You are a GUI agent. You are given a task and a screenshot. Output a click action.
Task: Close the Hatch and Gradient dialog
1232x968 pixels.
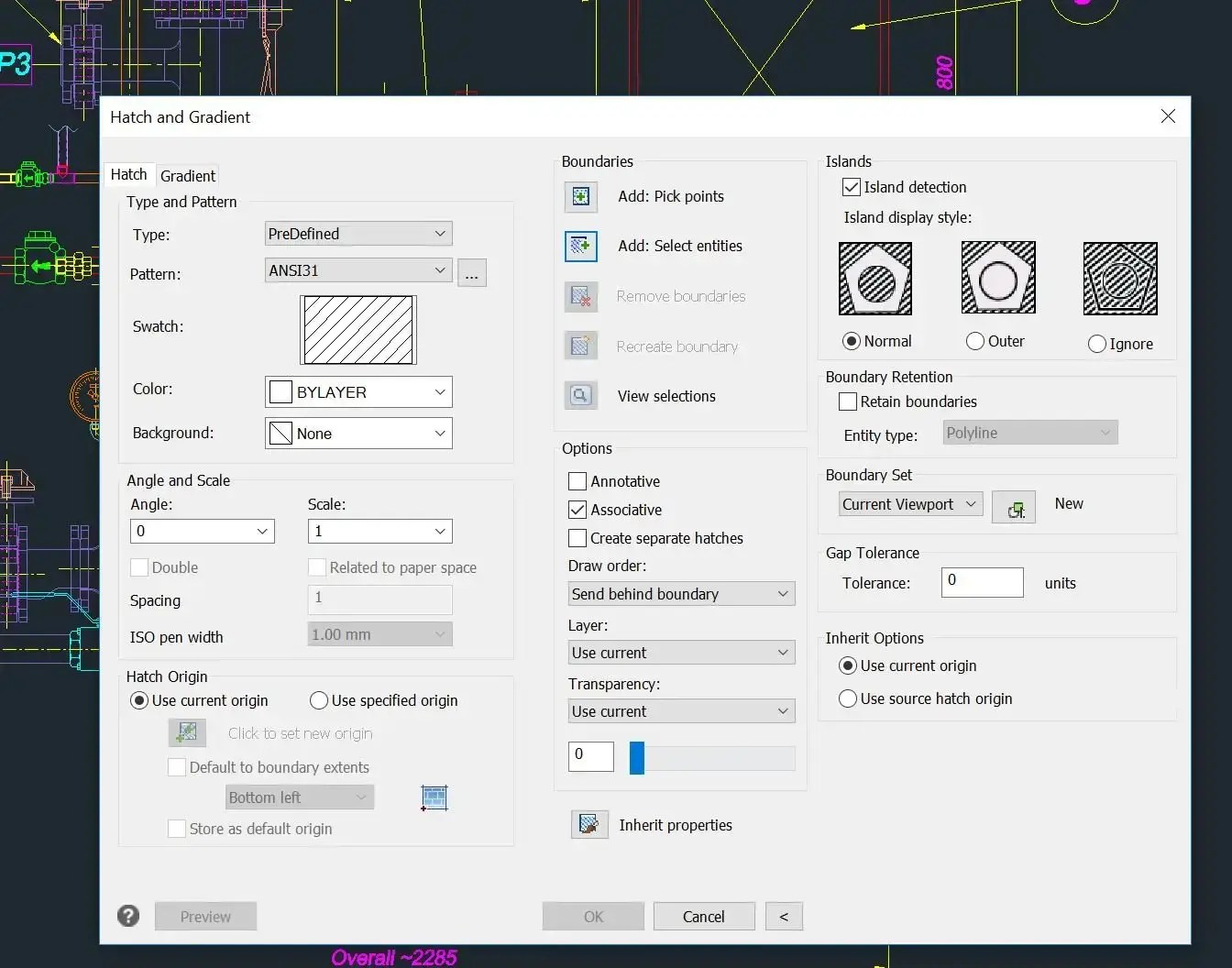coord(1168,116)
